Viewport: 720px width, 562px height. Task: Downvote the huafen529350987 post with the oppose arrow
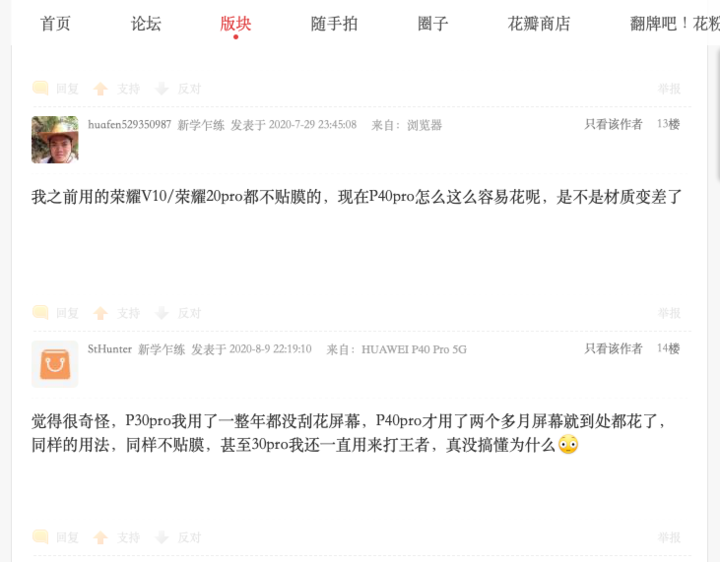(162, 313)
